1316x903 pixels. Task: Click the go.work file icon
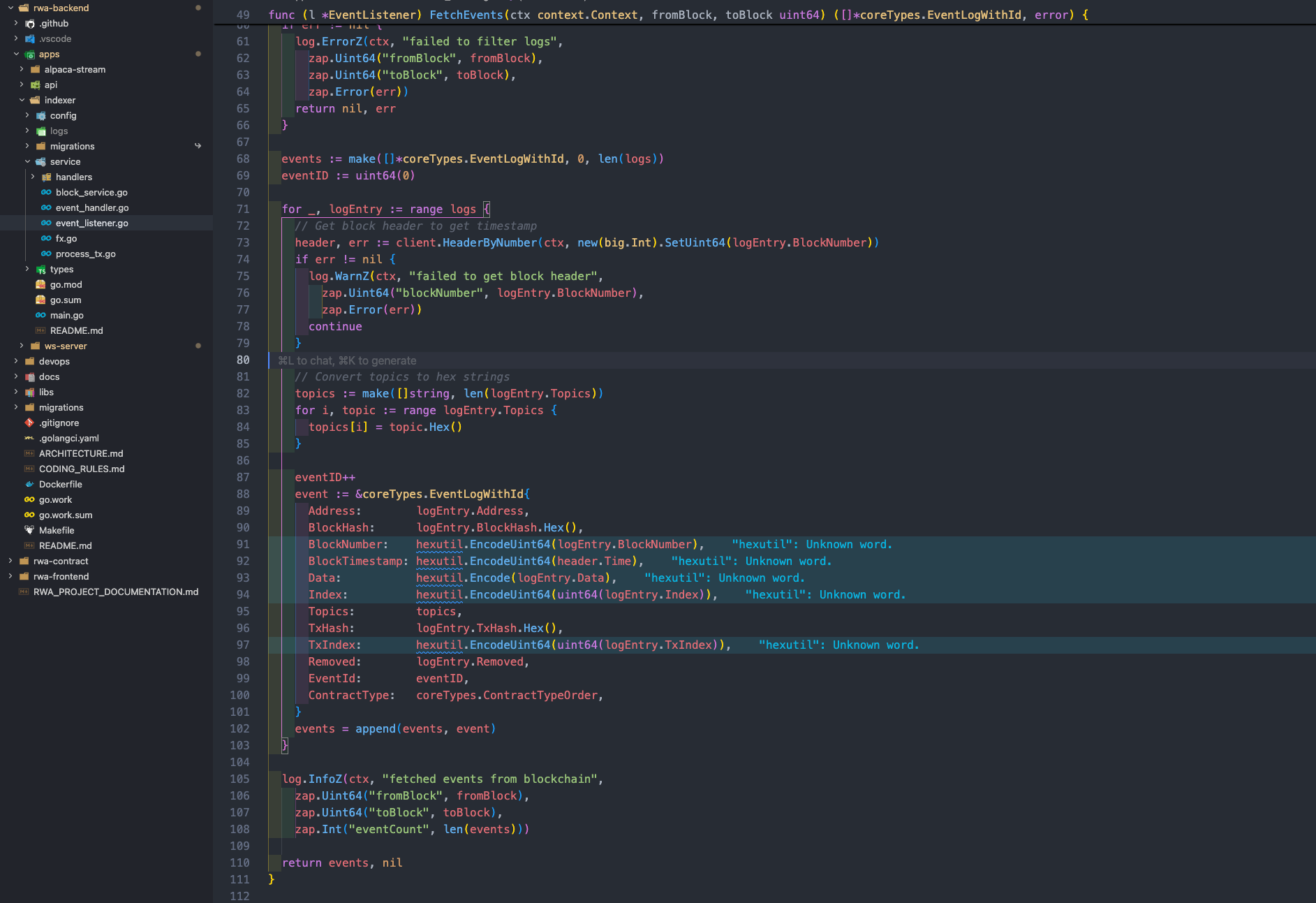[29, 499]
